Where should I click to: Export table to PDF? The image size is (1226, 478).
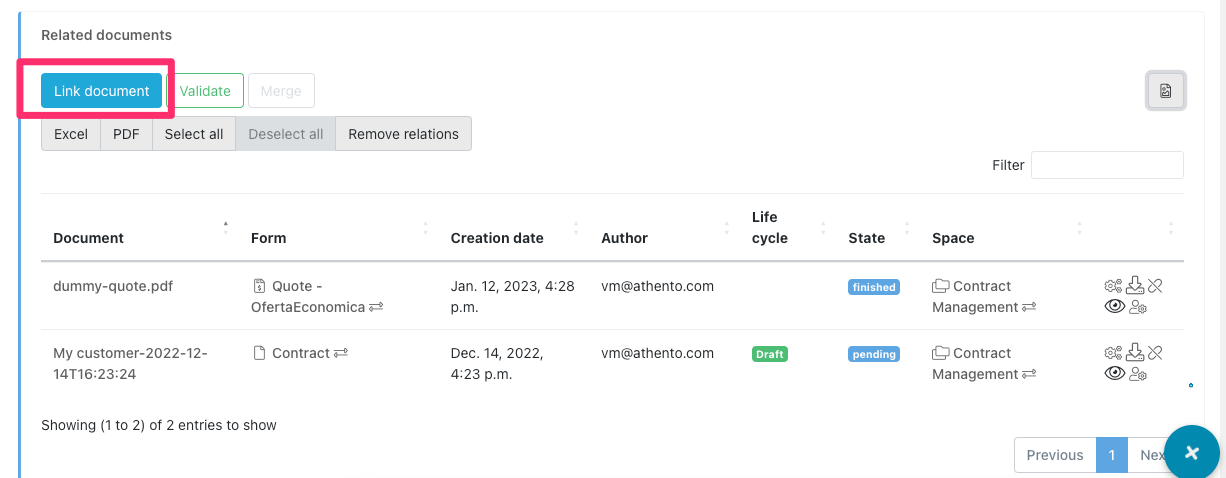coord(126,134)
